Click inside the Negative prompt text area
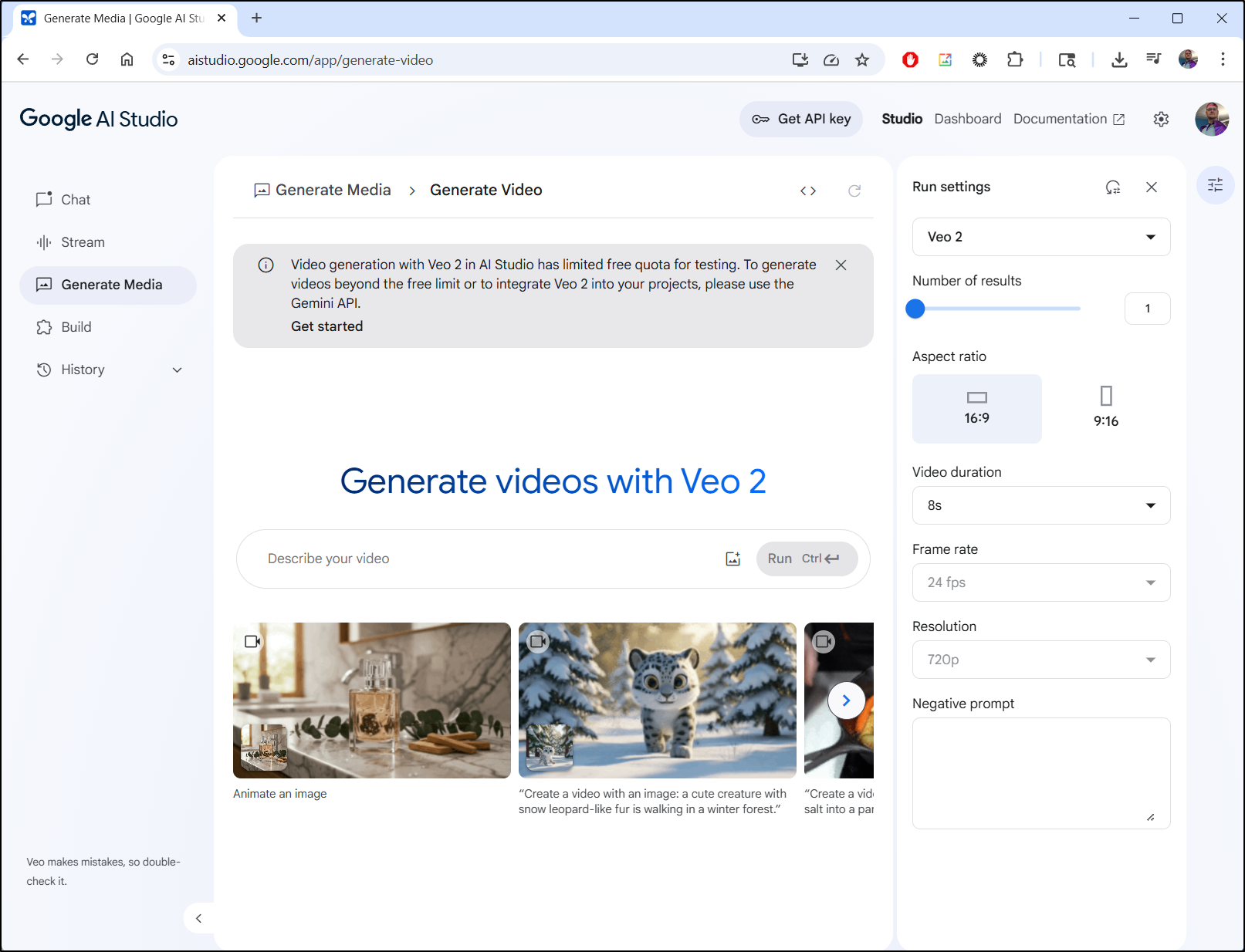 (x=1041, y=773)
